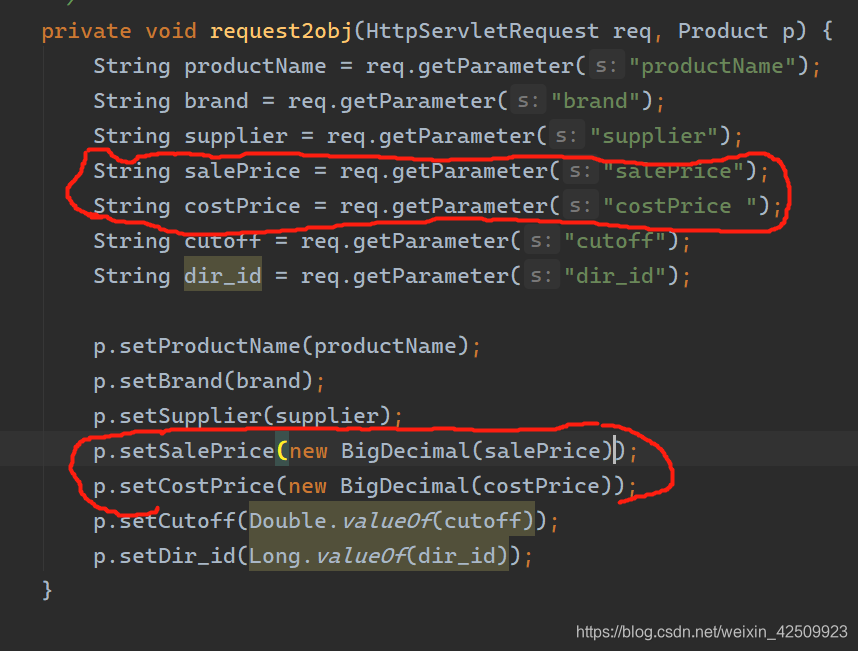This screenshot has height=651, width=858.
Task: Select the "dir_id" string literal
Action: 614,276
